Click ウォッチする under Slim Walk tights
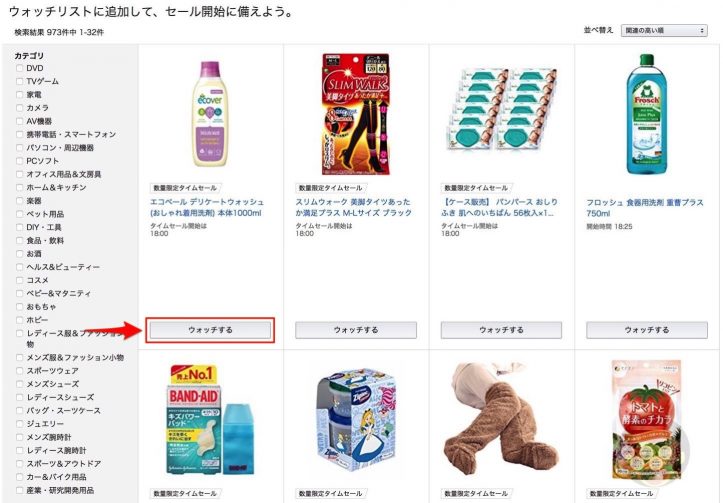The image size is (723, 503). [x=356, y=330]
